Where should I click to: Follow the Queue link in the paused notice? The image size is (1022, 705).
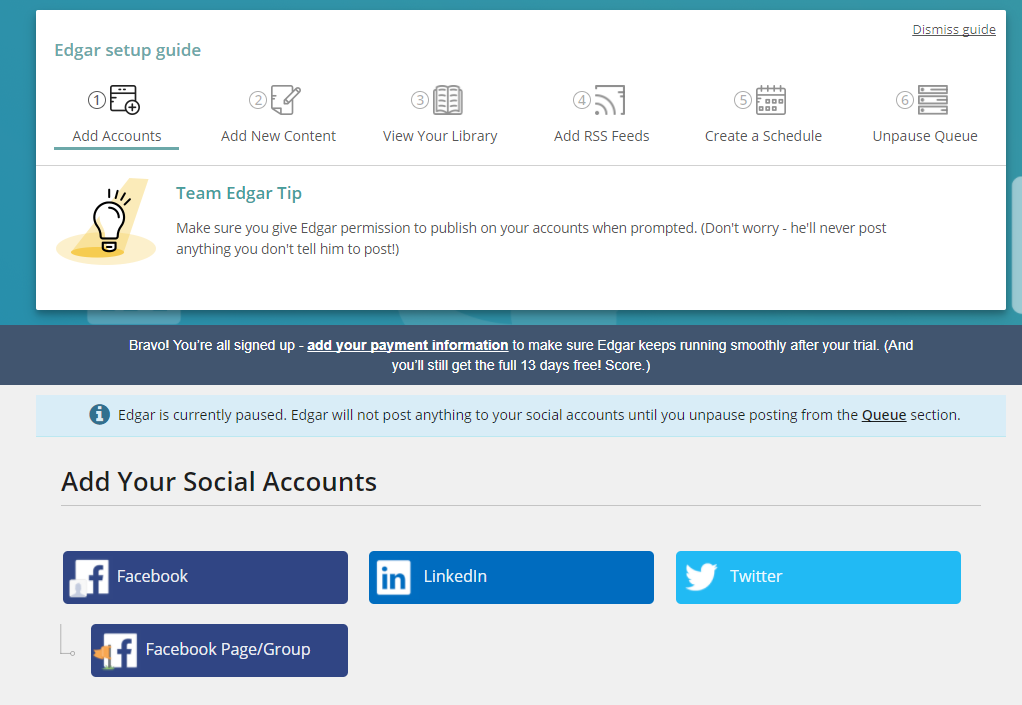point(884,415)
